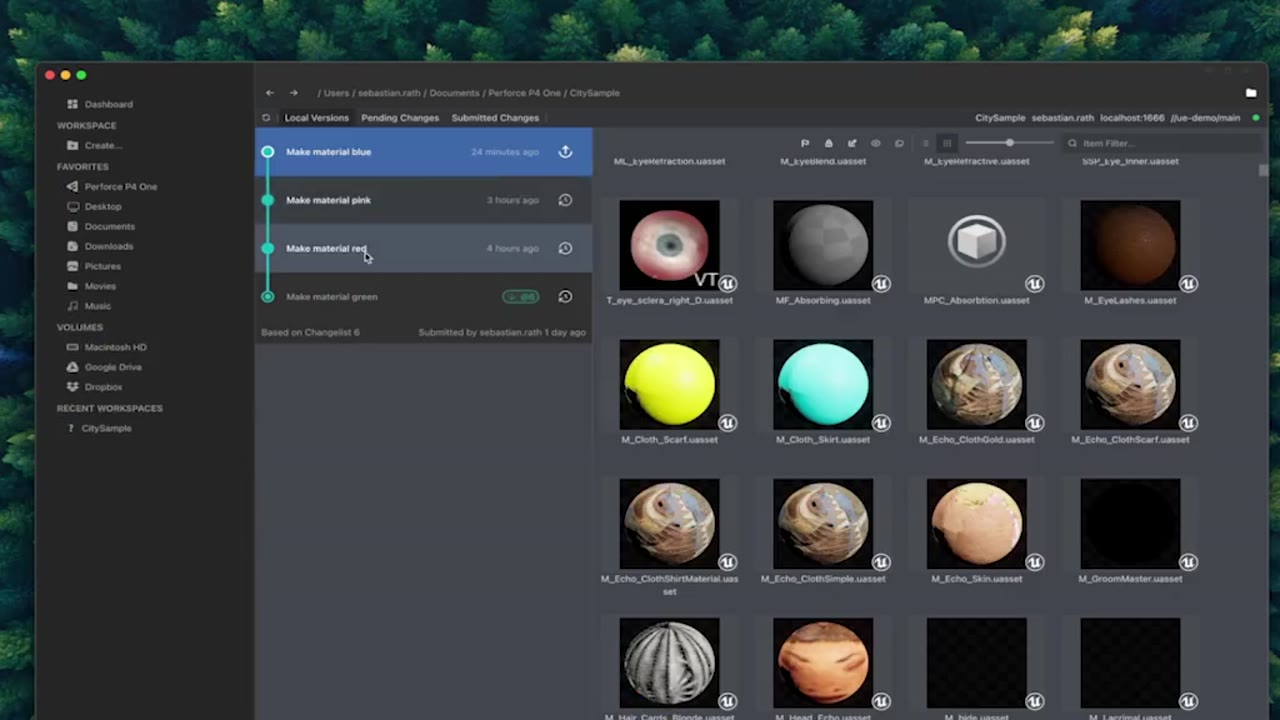This screenshot has height=720, width=1280.
Task: Click the CitySample workspace name in the status bar
Action: click(1000, 118)
